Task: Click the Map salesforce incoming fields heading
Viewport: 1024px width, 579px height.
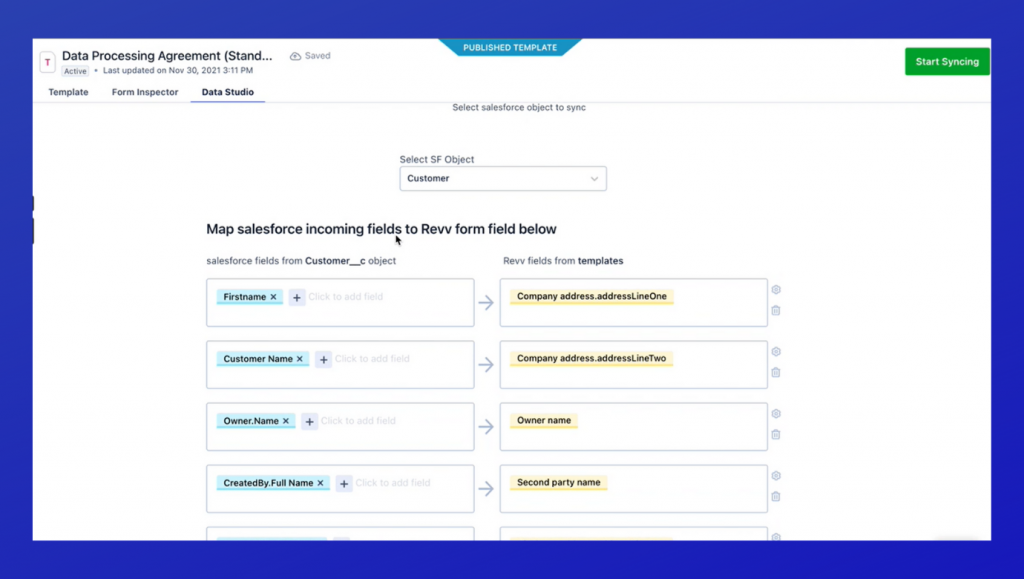Action: pos(381,229)
